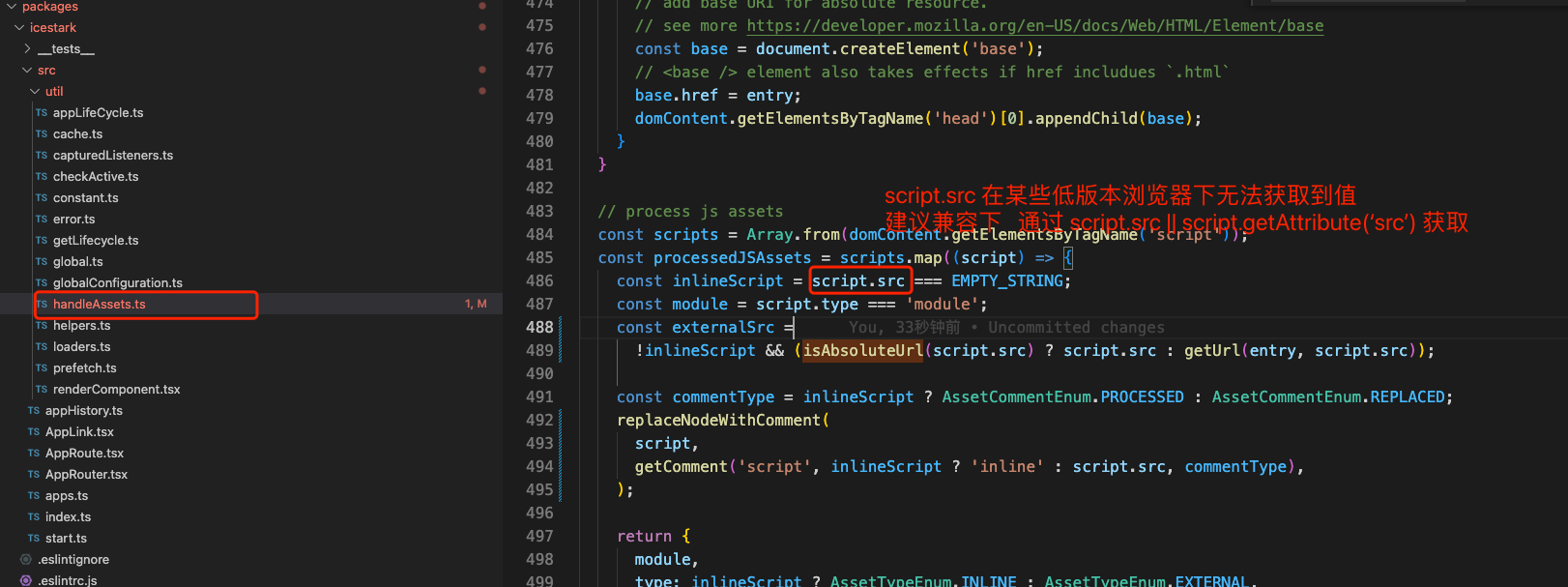The image size is (1568, 587).
Task: Collapse the util folder chevron
Action: (35, 91)
